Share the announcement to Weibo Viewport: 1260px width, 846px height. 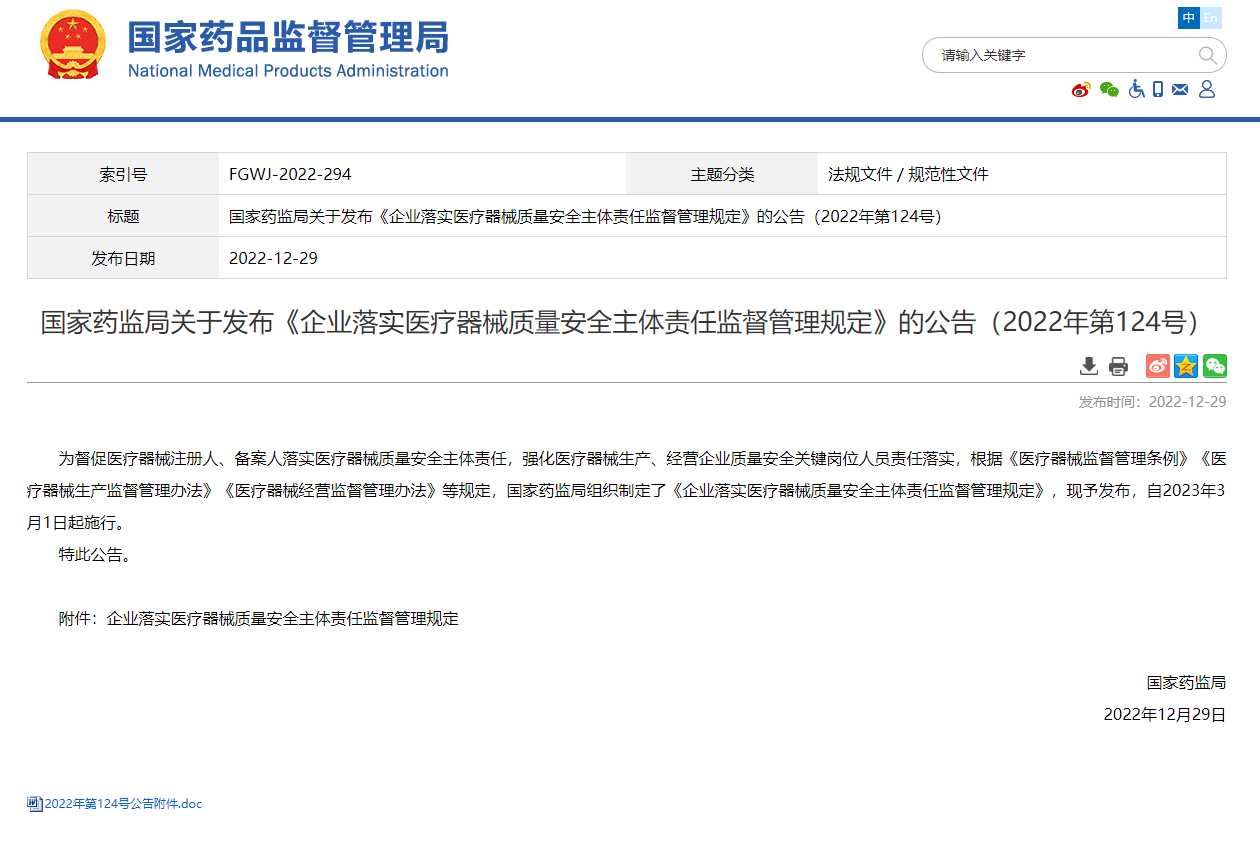coord(1157,366)
